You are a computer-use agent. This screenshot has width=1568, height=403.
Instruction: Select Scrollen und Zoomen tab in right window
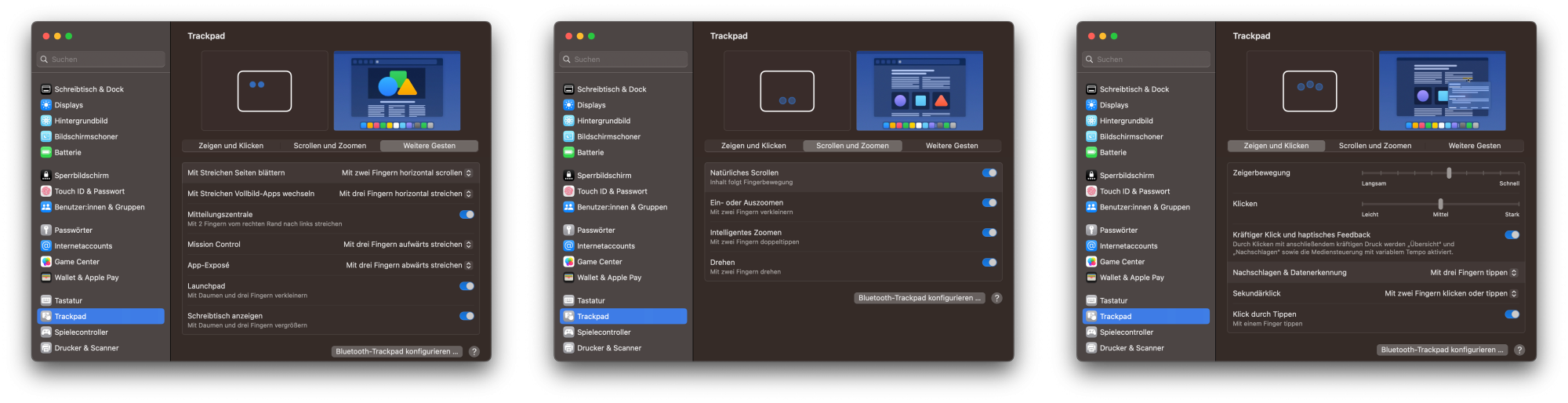(x=1375, y=146)
